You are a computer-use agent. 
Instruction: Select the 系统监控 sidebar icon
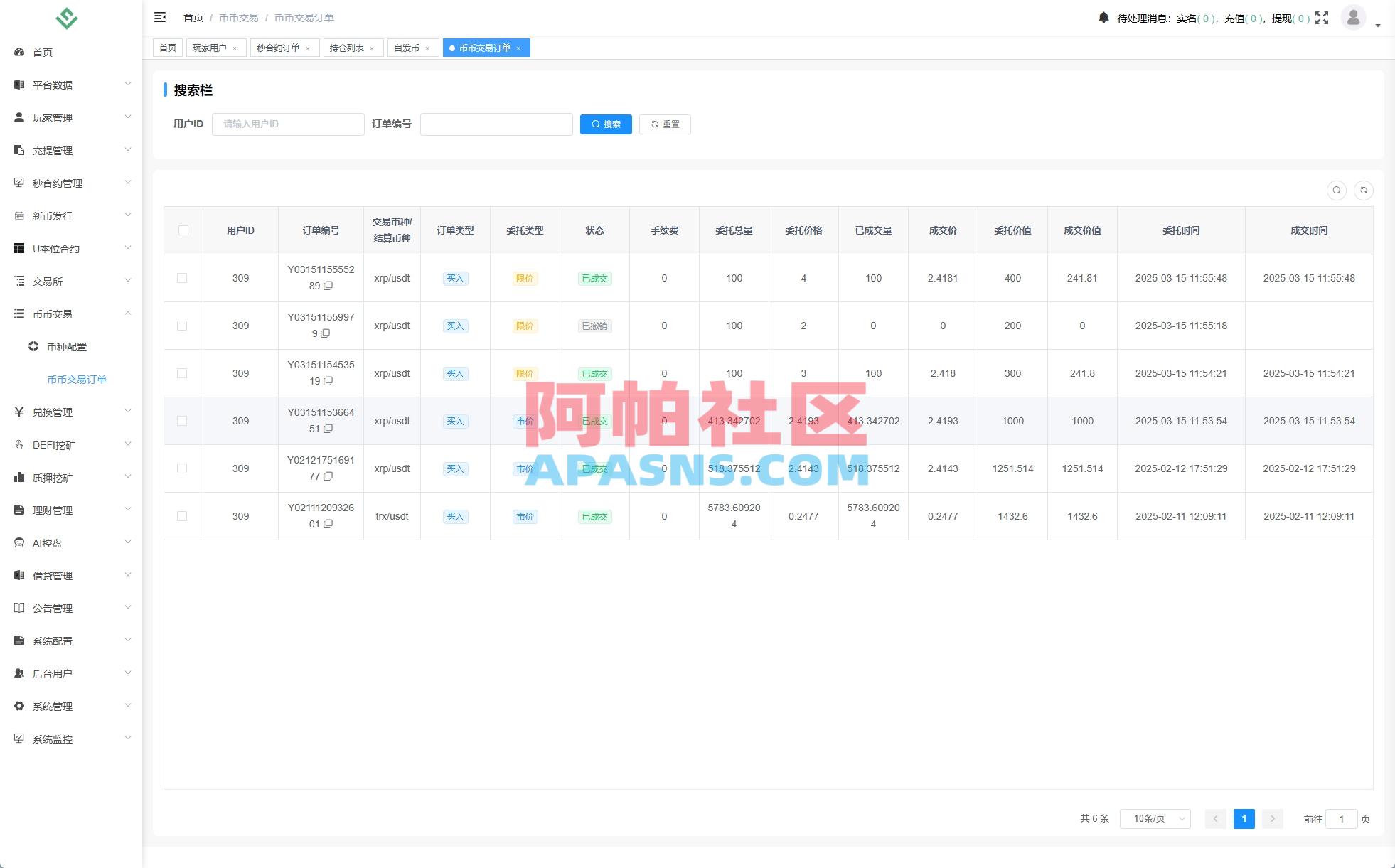[19, 739]
